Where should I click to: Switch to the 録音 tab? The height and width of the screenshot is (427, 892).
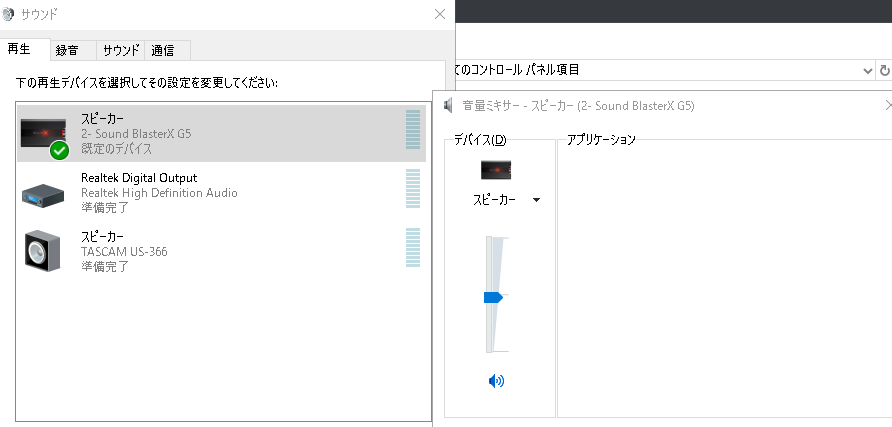point(67,50)
